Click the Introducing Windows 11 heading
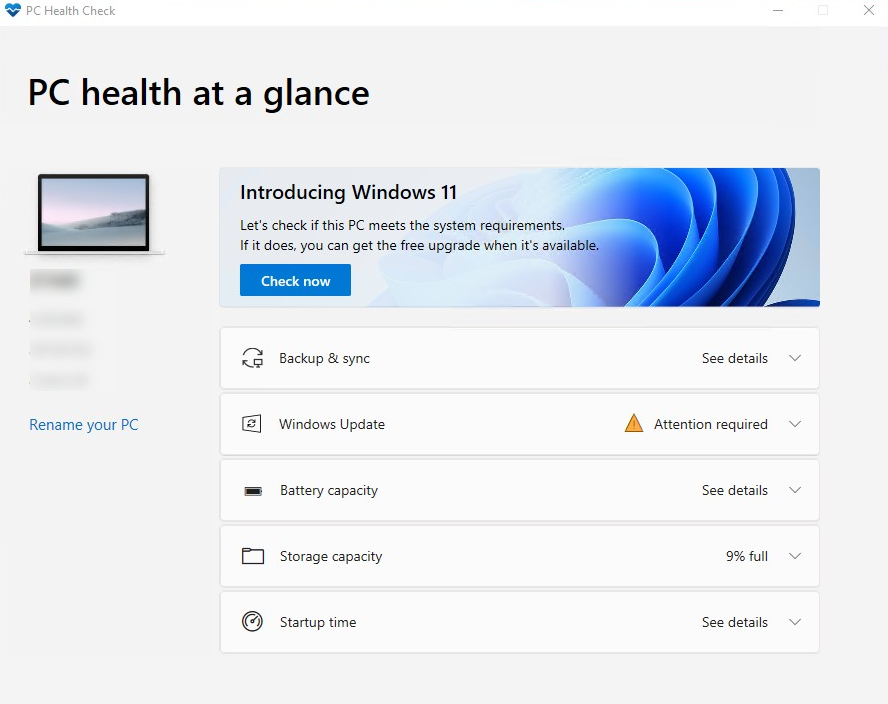This screenshot has width=888, height=704. coord(348,193)
